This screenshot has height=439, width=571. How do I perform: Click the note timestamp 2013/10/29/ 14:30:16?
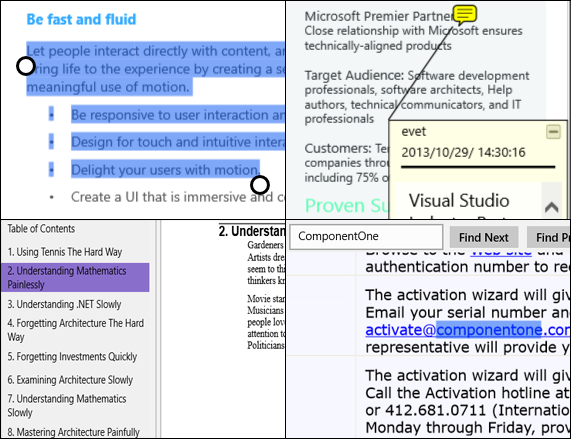tap(463, 152)
